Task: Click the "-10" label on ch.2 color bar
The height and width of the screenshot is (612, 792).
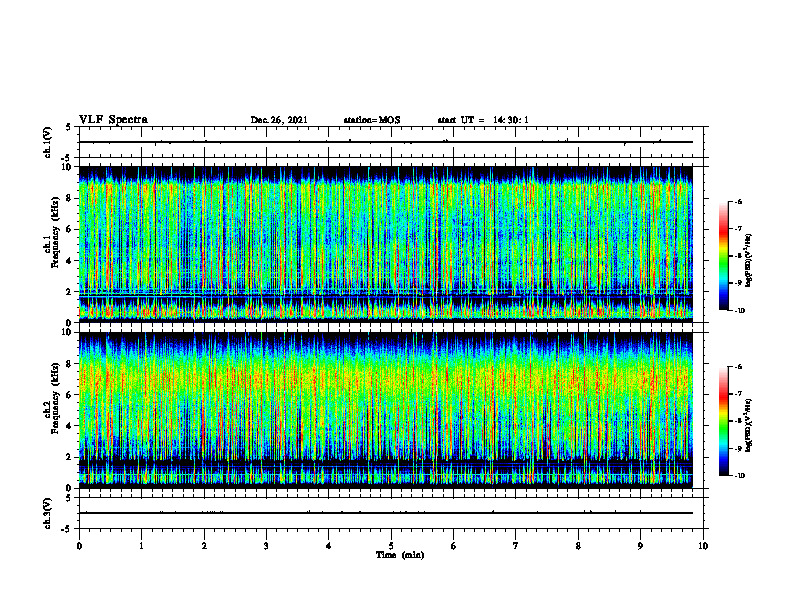Action: click(739, 476)
